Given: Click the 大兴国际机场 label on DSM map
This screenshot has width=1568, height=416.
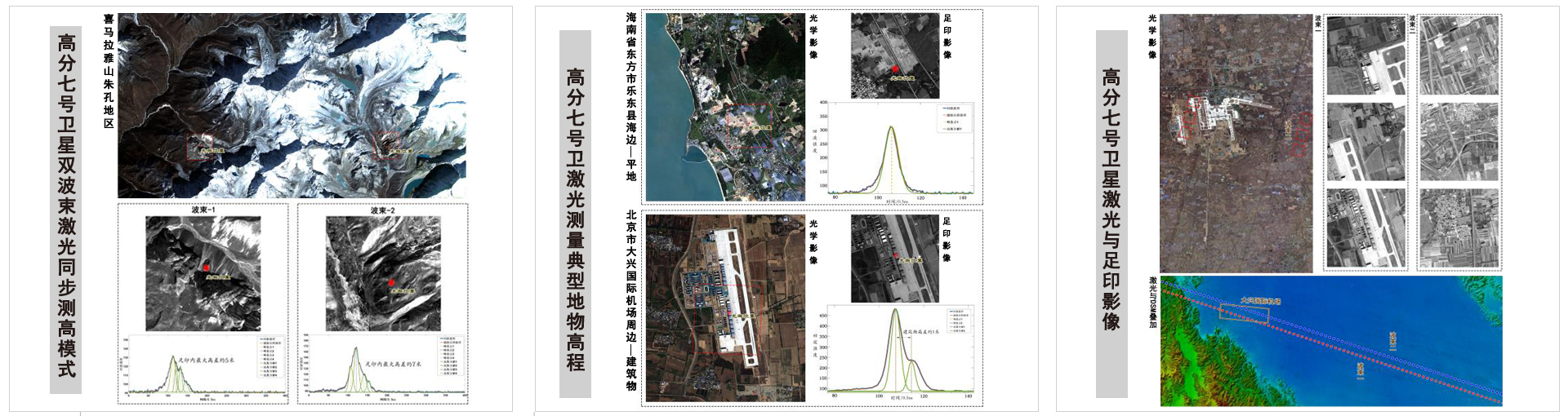Looking at the screenshot, I should (x=1260, y=301).
